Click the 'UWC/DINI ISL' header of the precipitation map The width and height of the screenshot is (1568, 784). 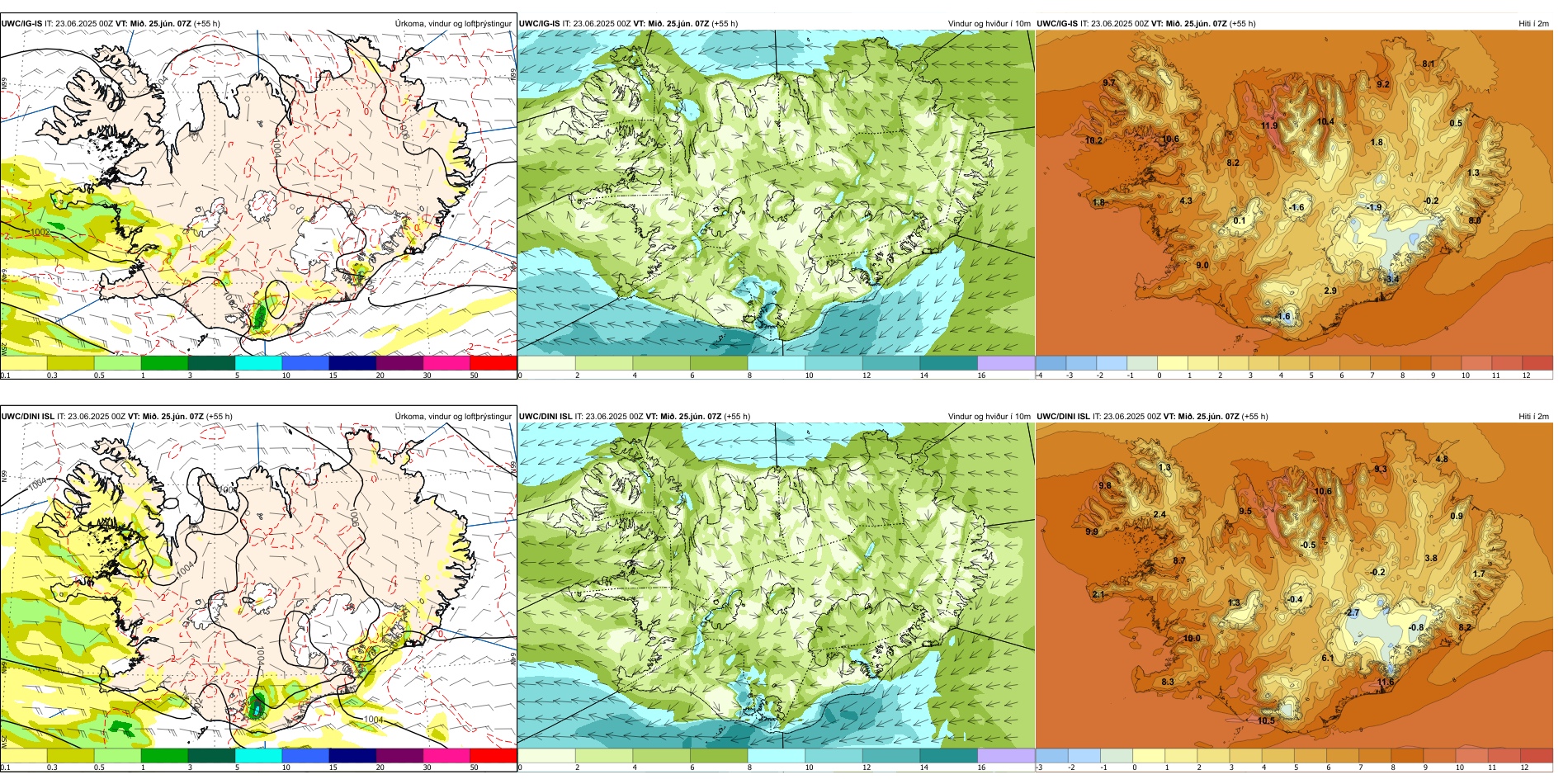coord(27,416)
